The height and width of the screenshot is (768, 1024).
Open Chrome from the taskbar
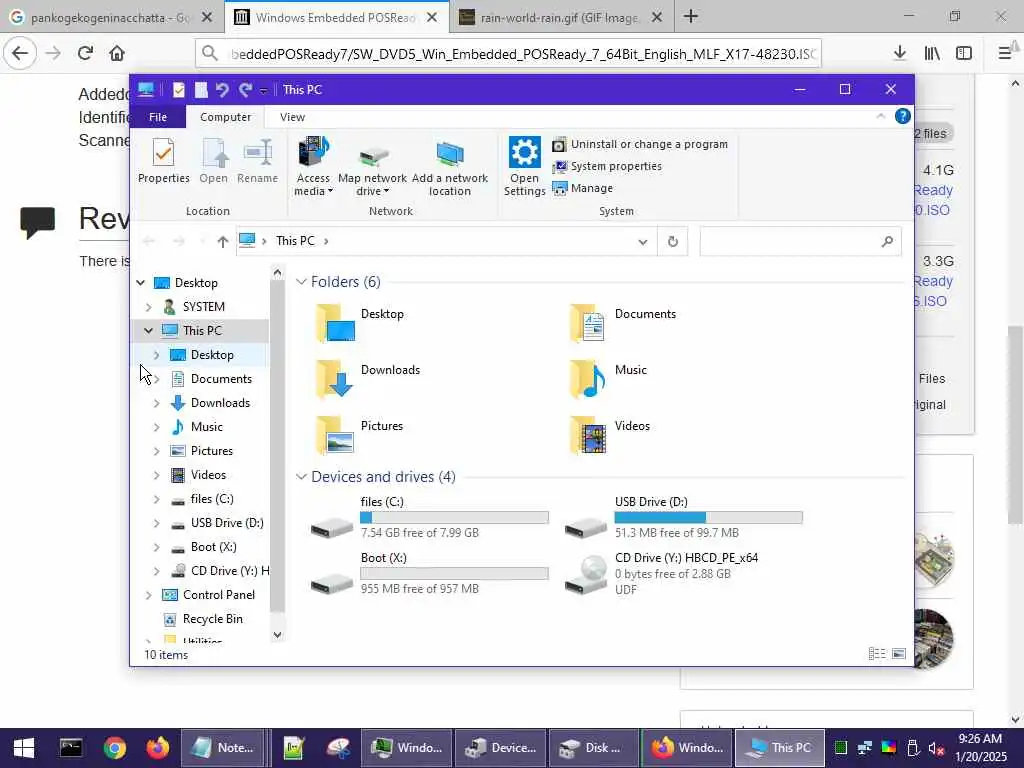[x=114, y=748]
